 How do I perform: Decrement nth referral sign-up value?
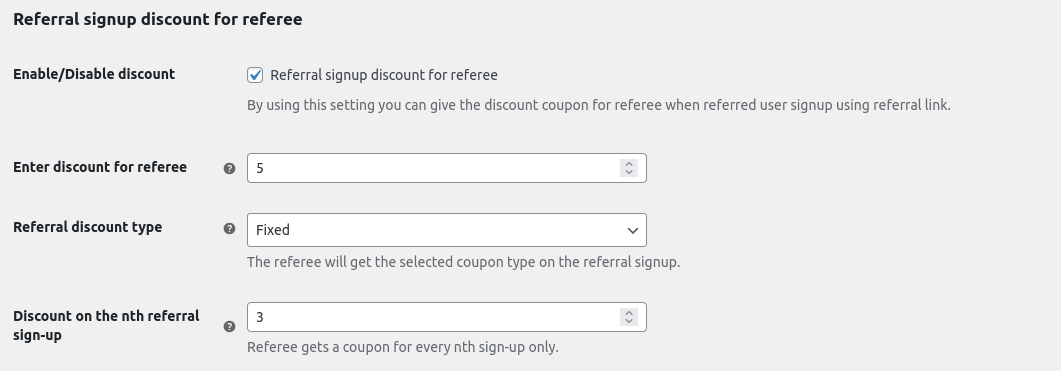(629, 321)
